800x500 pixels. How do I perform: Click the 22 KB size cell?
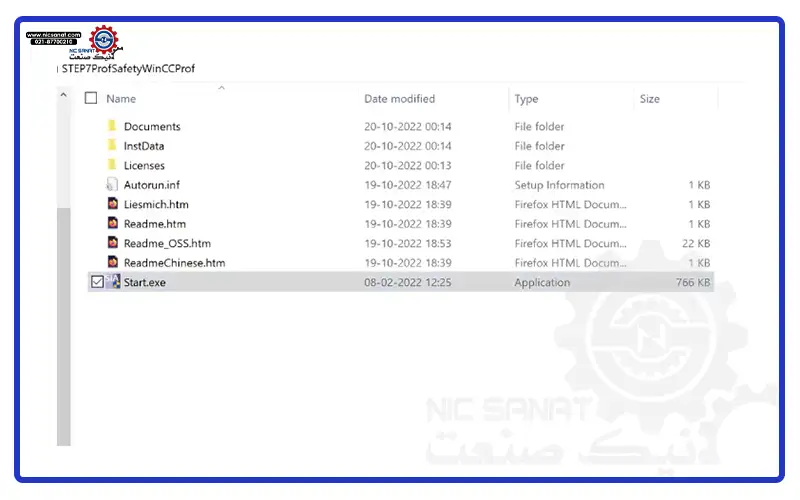point(696,243)
